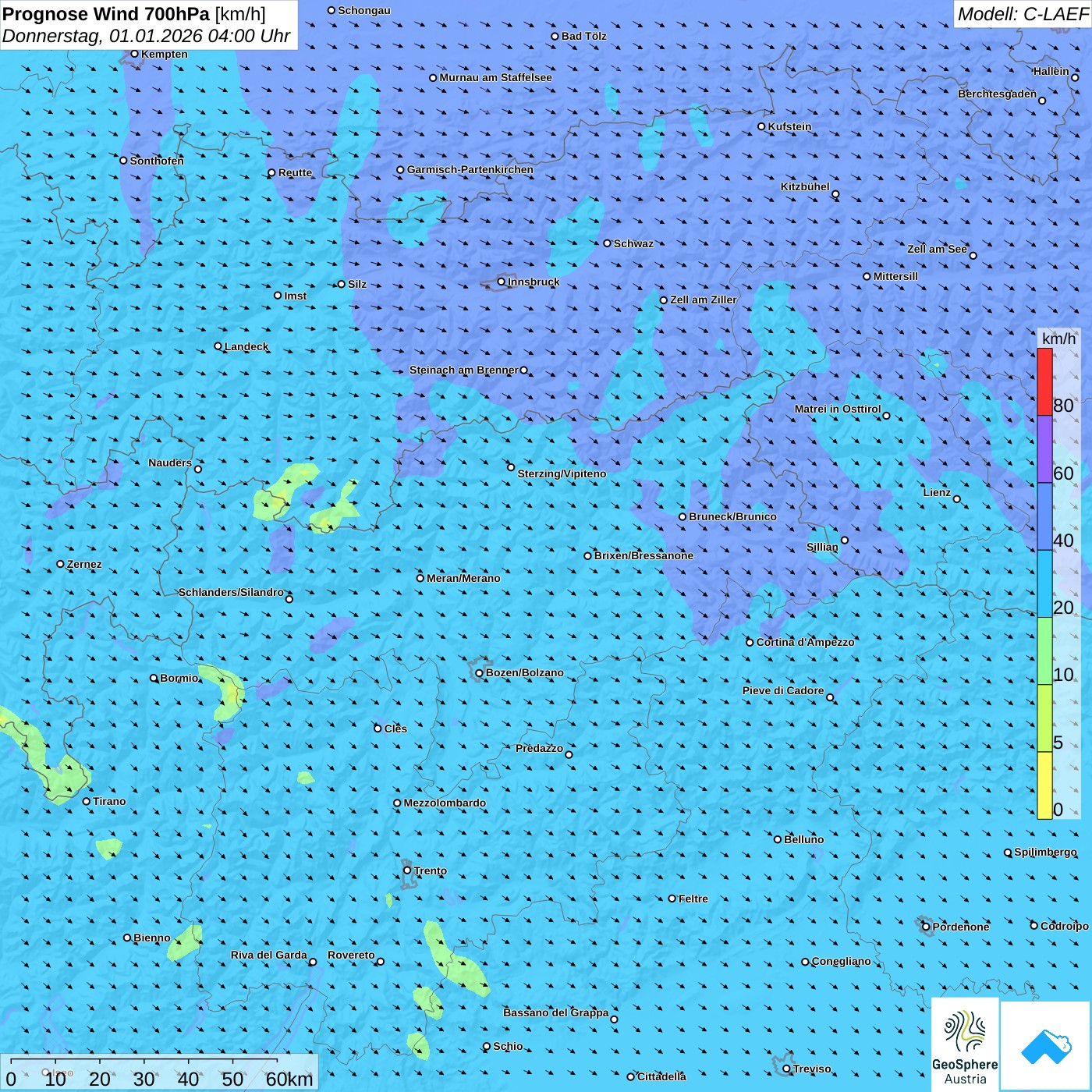The image size is (1092, 1092).
Task: Click the Sterzing/Vipiteno label
Action: [562, 473]
